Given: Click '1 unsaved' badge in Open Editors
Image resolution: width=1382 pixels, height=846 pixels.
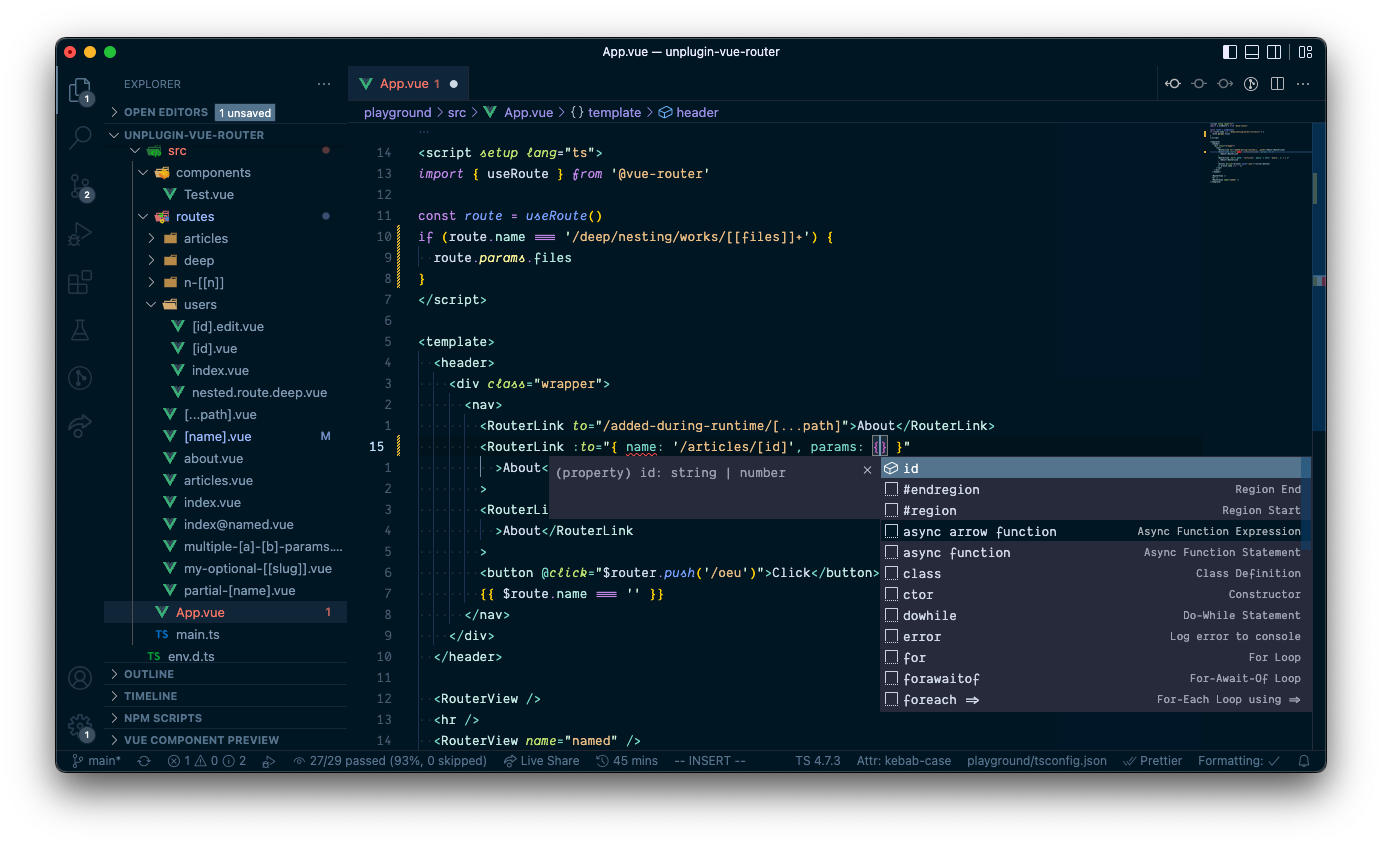Looking at the screenshot, I should (x=245, y=113).
